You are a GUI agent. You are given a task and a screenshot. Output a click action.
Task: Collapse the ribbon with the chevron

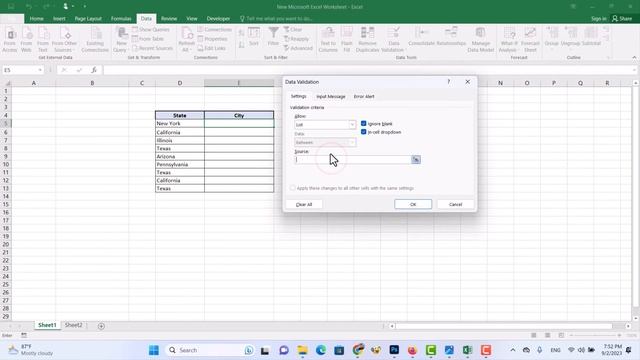point(634,58)
